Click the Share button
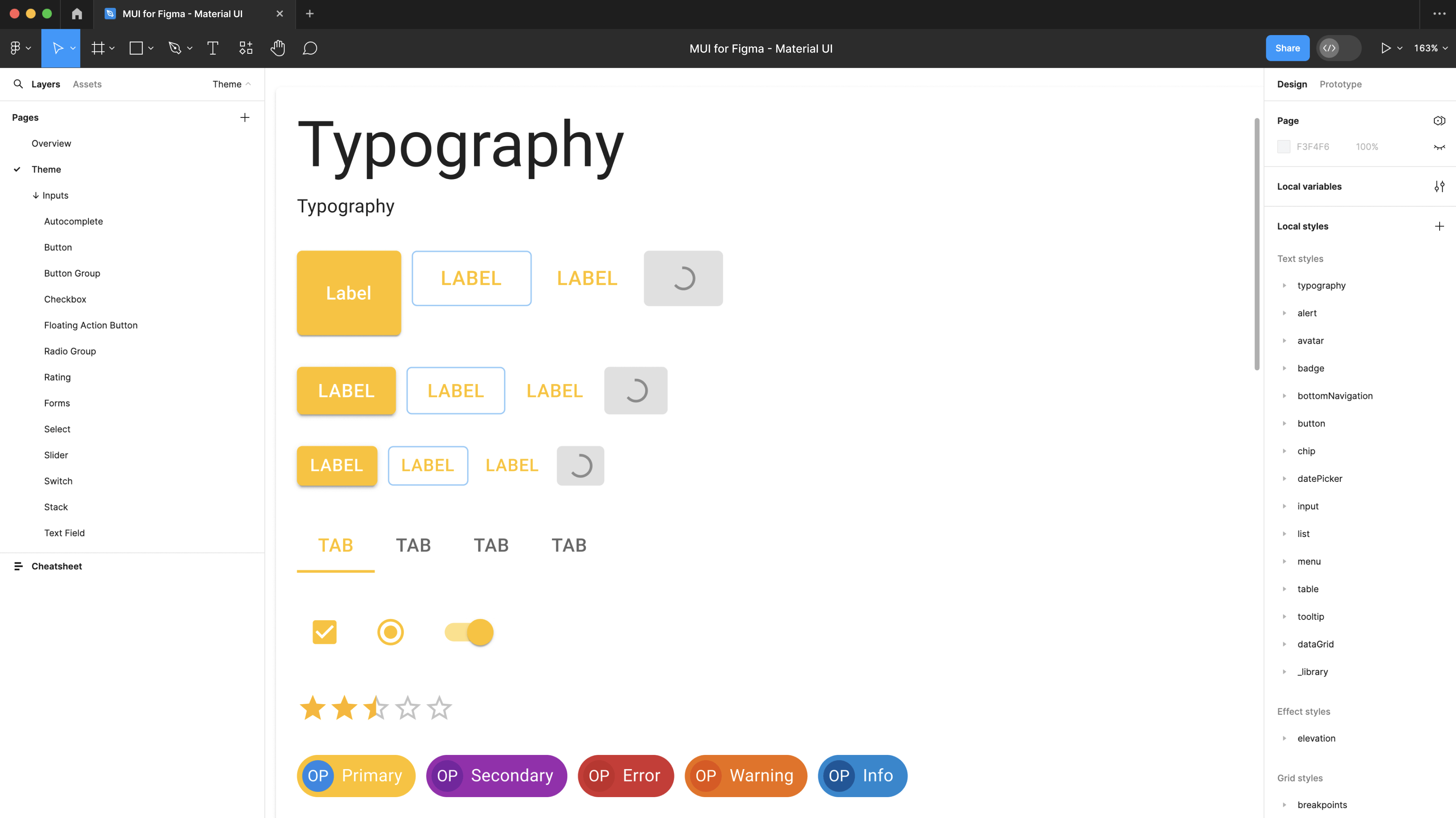Image resolution: width=1456 pixels, height=818 pixels. pos(1287,48)
